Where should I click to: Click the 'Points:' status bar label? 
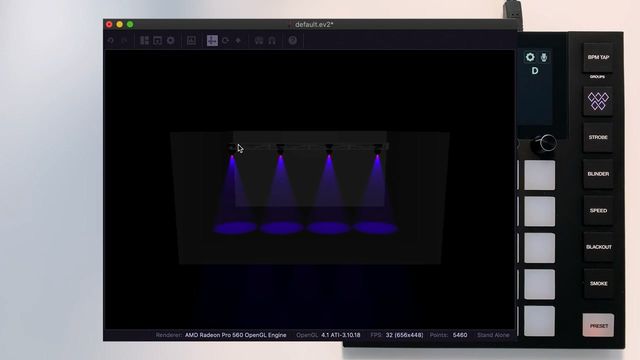coord(438,335)
